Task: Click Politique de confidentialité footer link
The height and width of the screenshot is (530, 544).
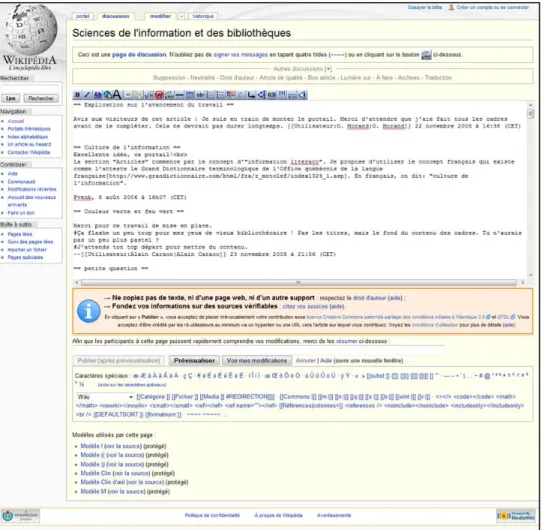Action: point(212,515)
